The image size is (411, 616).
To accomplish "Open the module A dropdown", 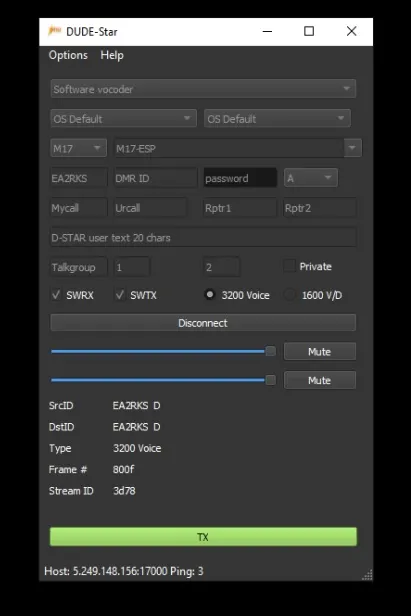I will pyautogui.click(x=311, y=178).
